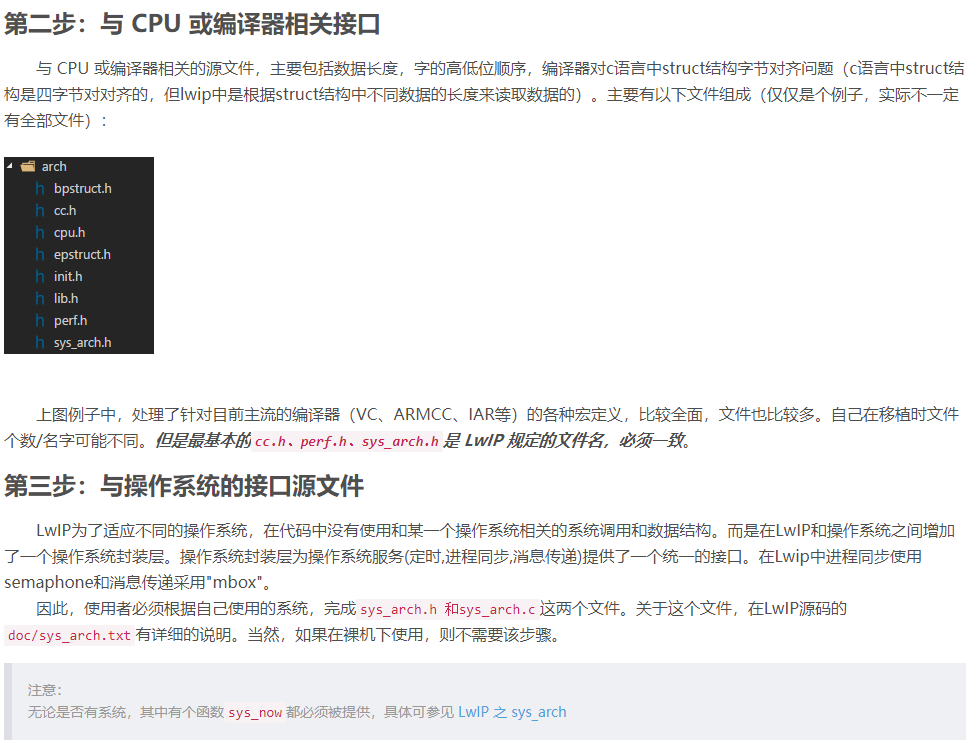Viewport: 979px width, 743px height.
Task: Click the arch folder icon
Action: [27, 166]
